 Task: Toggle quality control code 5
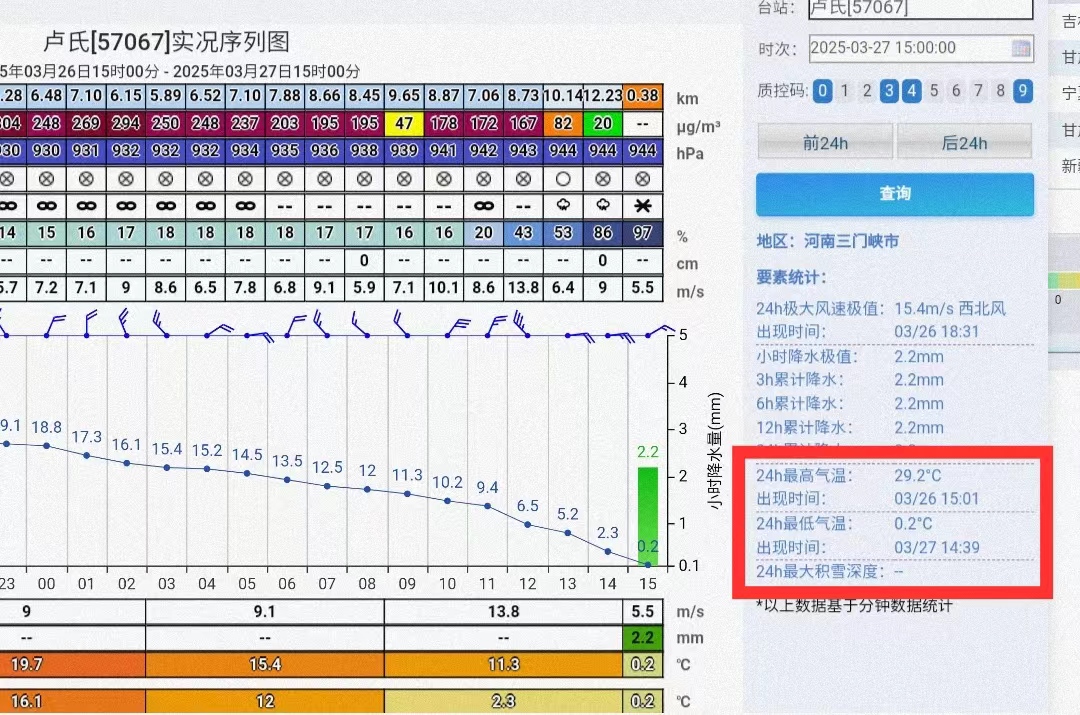click(x=934, y=91)
